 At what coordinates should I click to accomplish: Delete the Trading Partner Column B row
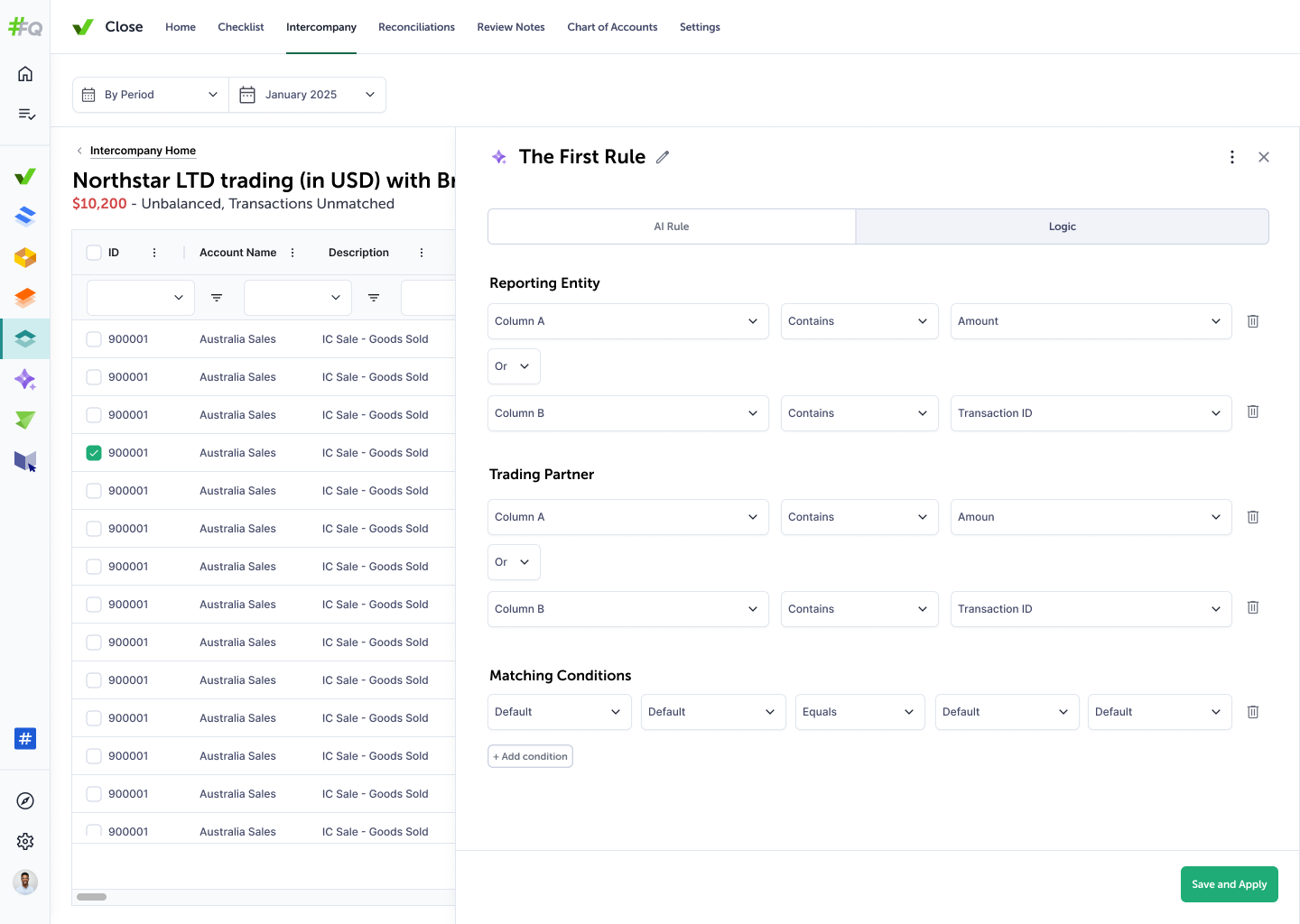1253,607
